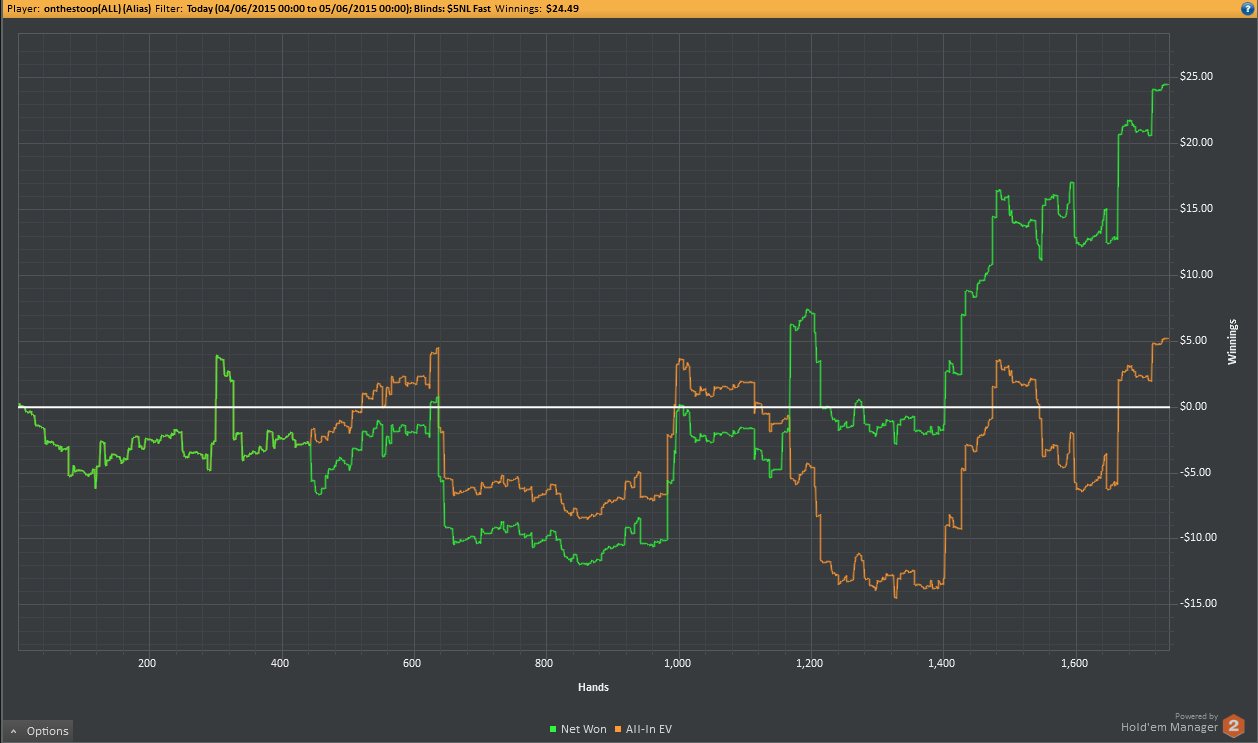Viewport: 1258px width, 743px height.
Task: Open the help icon in the header
Action: (1246, 8)
